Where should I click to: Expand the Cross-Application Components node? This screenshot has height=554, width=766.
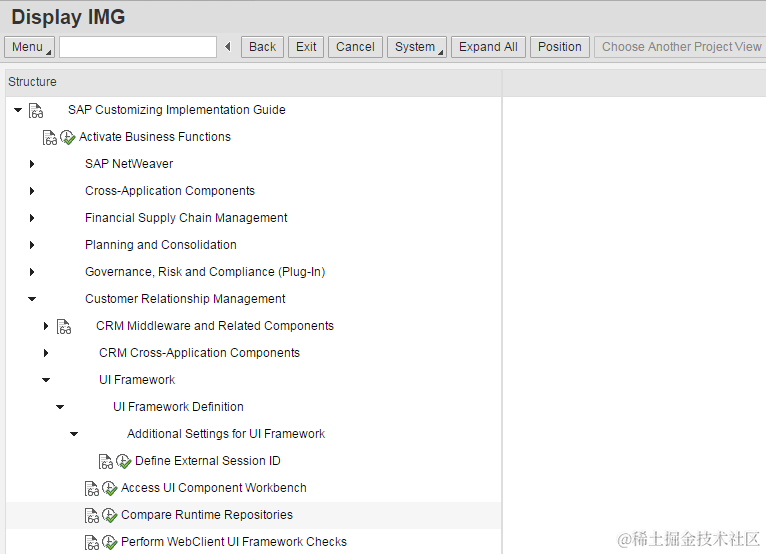[x=32, y=191]
